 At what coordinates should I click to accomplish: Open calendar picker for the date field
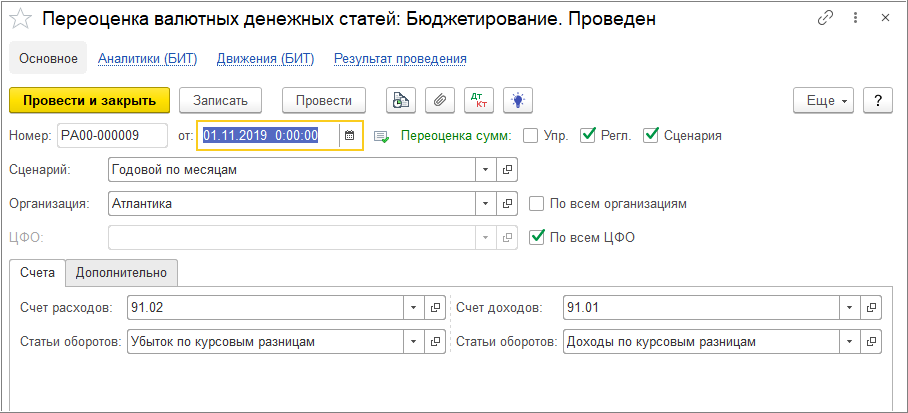[349, 136]
